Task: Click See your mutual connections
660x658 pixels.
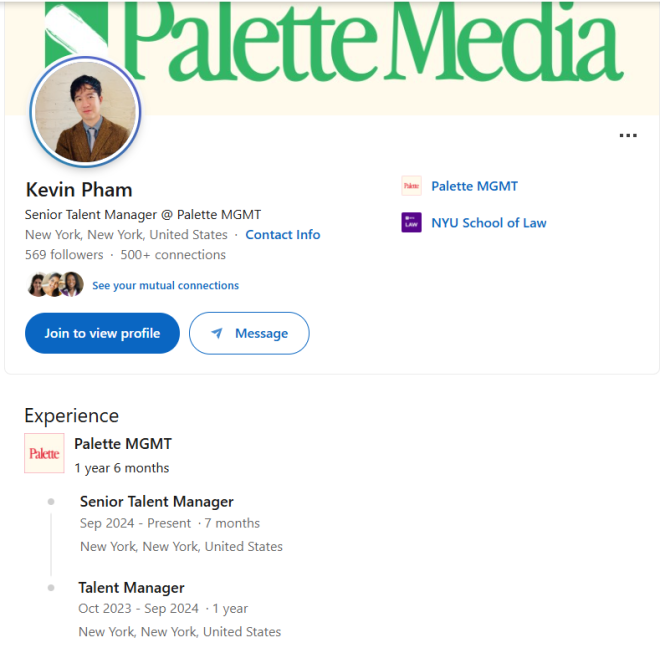Action: [165, 285]
